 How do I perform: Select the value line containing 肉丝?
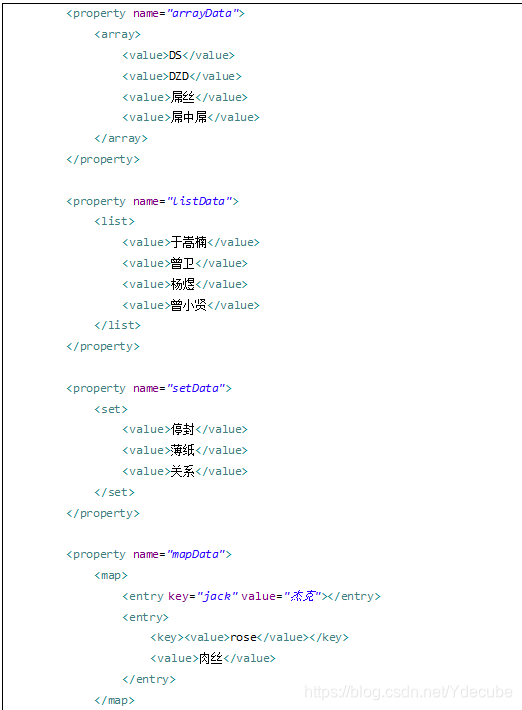point(213,658)
